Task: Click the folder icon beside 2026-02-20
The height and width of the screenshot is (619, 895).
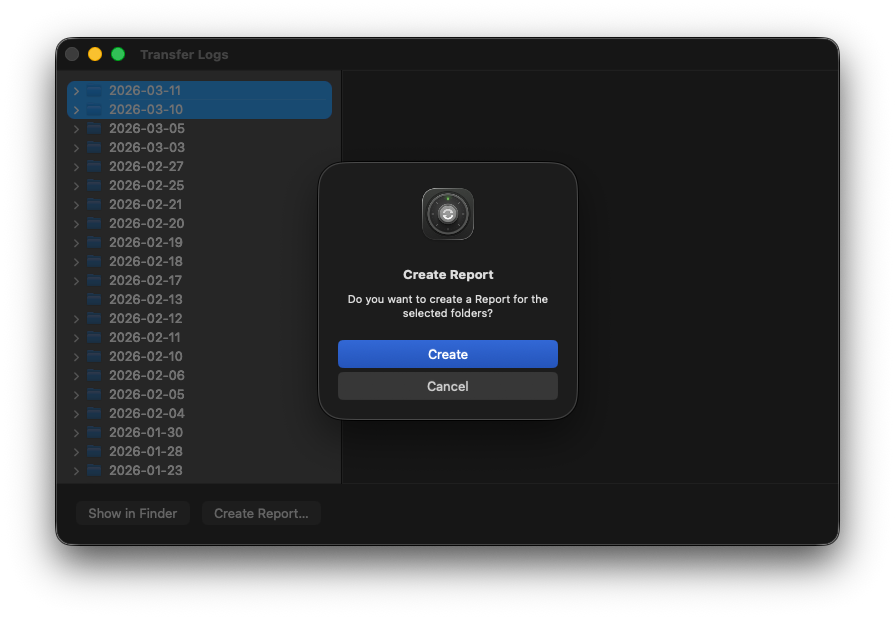Action: tap(94, 224)
